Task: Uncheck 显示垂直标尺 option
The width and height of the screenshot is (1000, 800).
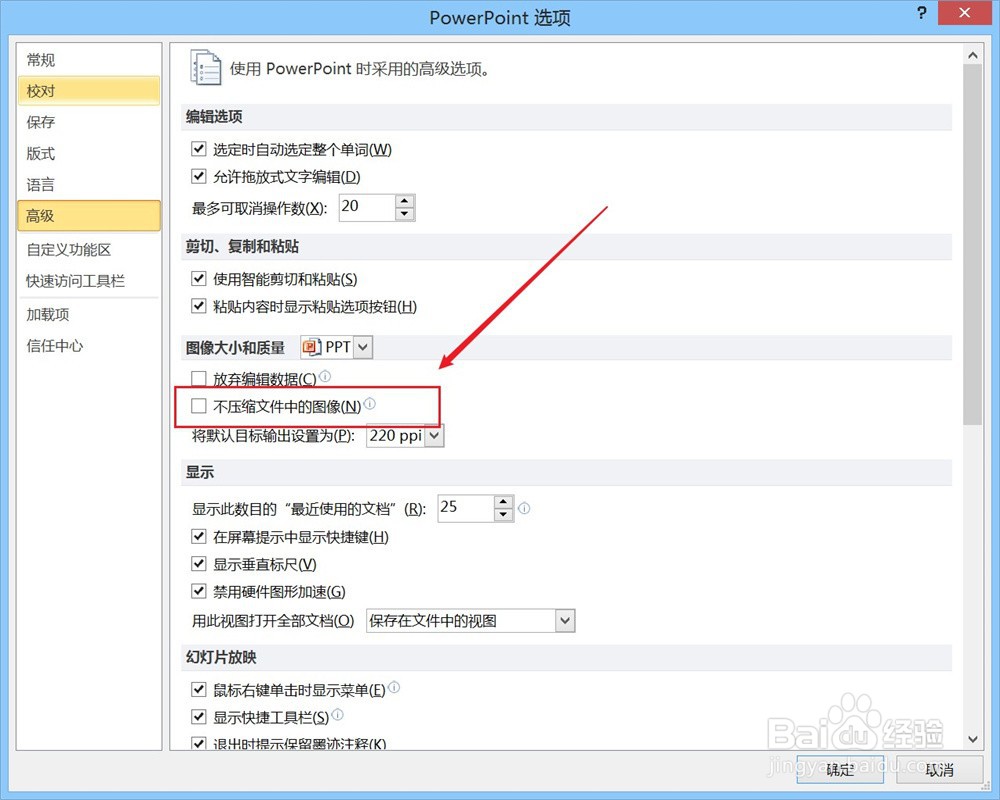Action: tap(198, 563)
